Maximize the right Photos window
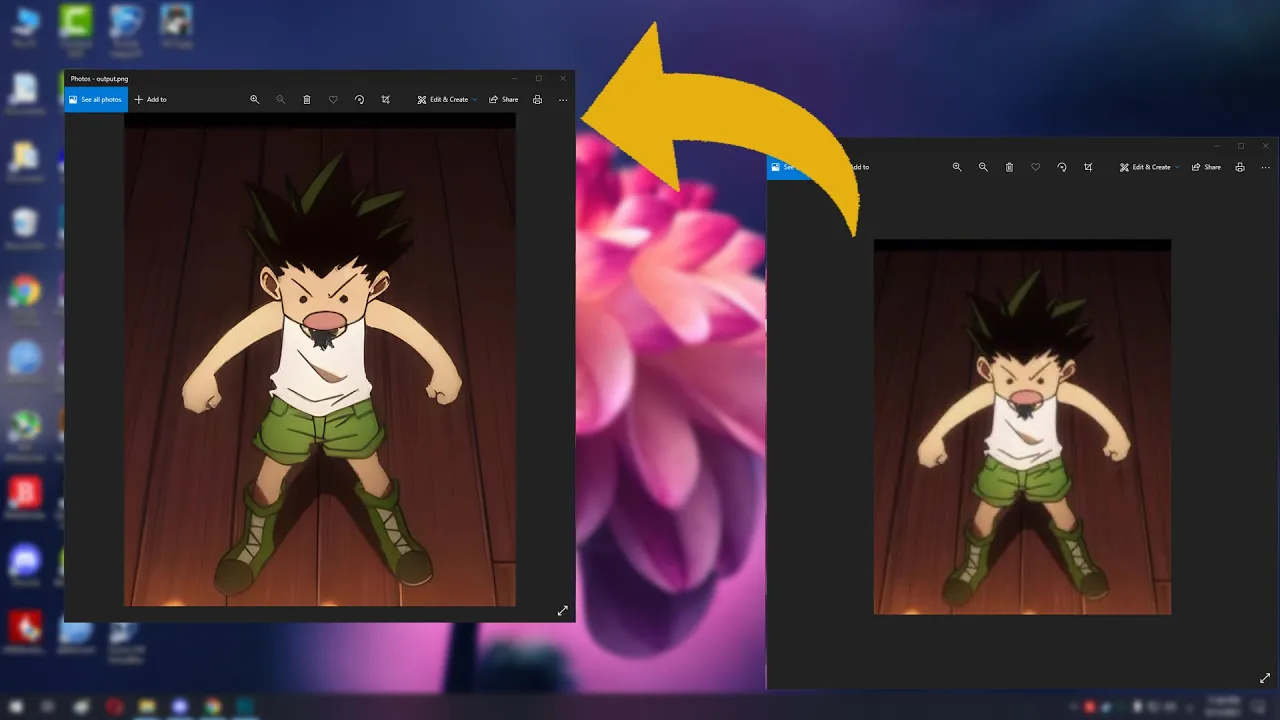This screenshot has width=1280, height=720. [x=1241, y=146]
